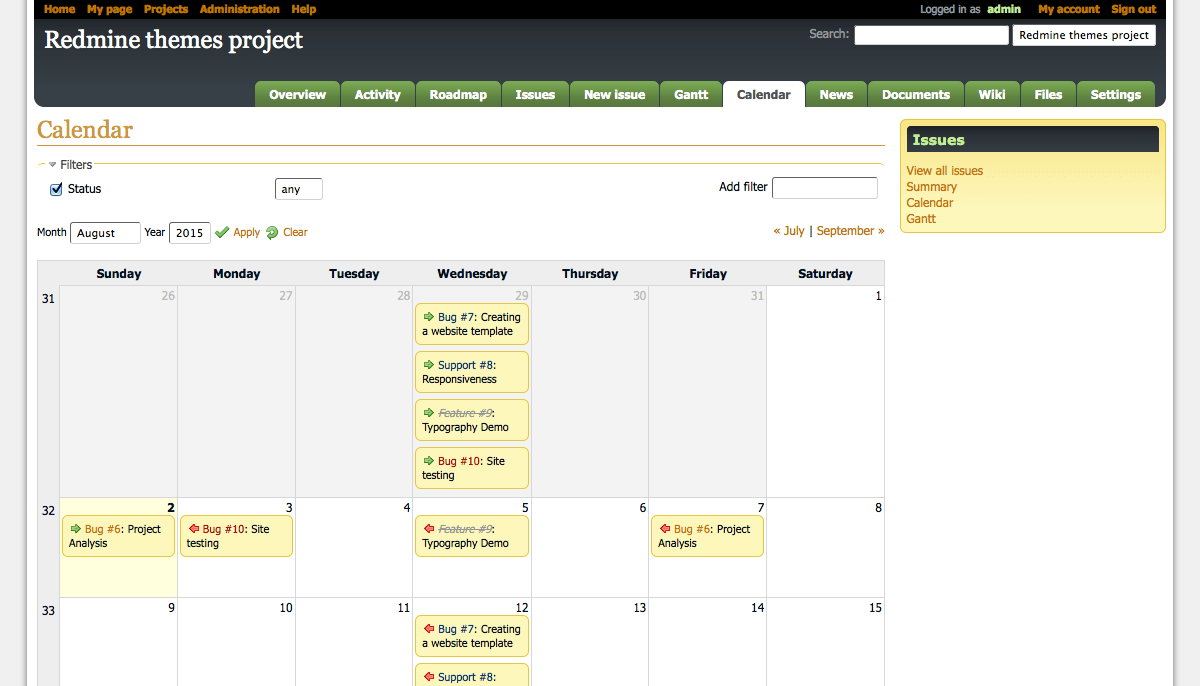This screenshot has width=1200, height=686.
Task: Click the red arrow beside Bug #10 on Monday the 3rd
Action: [193, 529]
